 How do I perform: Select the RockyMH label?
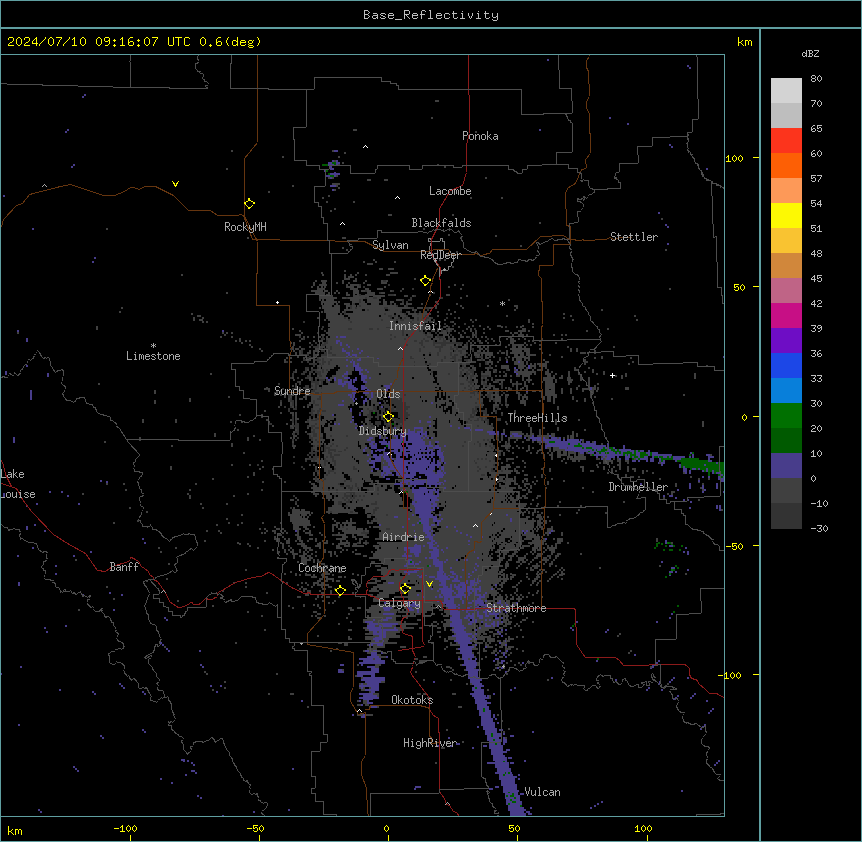(245, 227)
